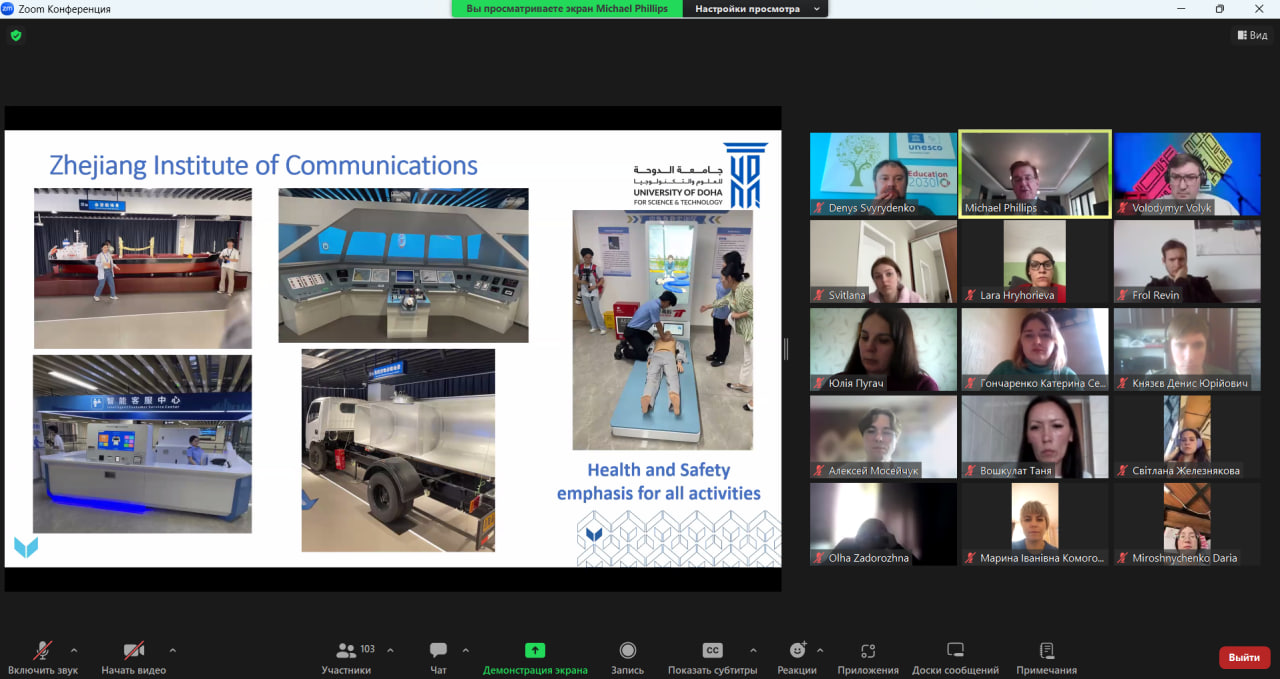Open the View (Вид) menu
This screenshot has width=1280, height=679.
coord(1252,35)
